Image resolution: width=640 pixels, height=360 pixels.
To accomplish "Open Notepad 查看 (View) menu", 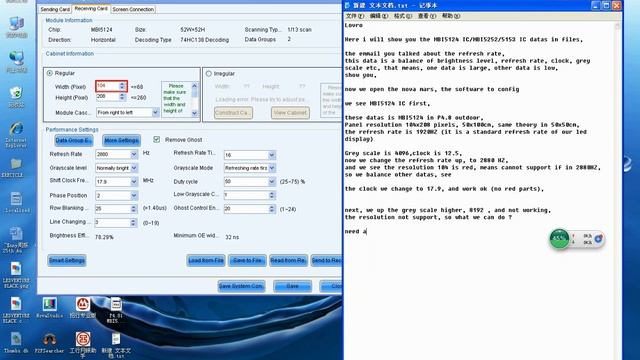I will pyautogui.click(x=427, y=16).
